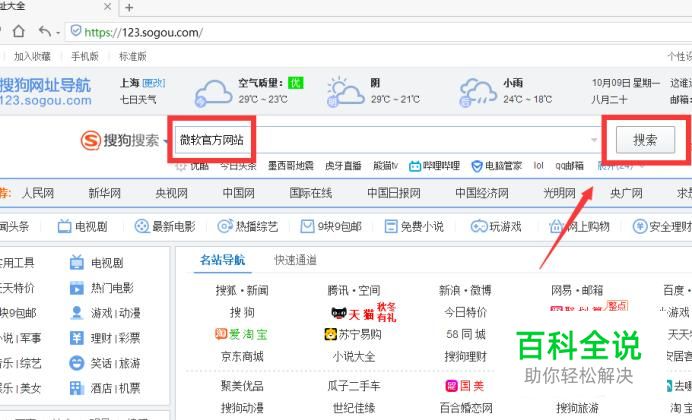
Task: Click the security shield icon in address bar
Action: coord(76,31)
